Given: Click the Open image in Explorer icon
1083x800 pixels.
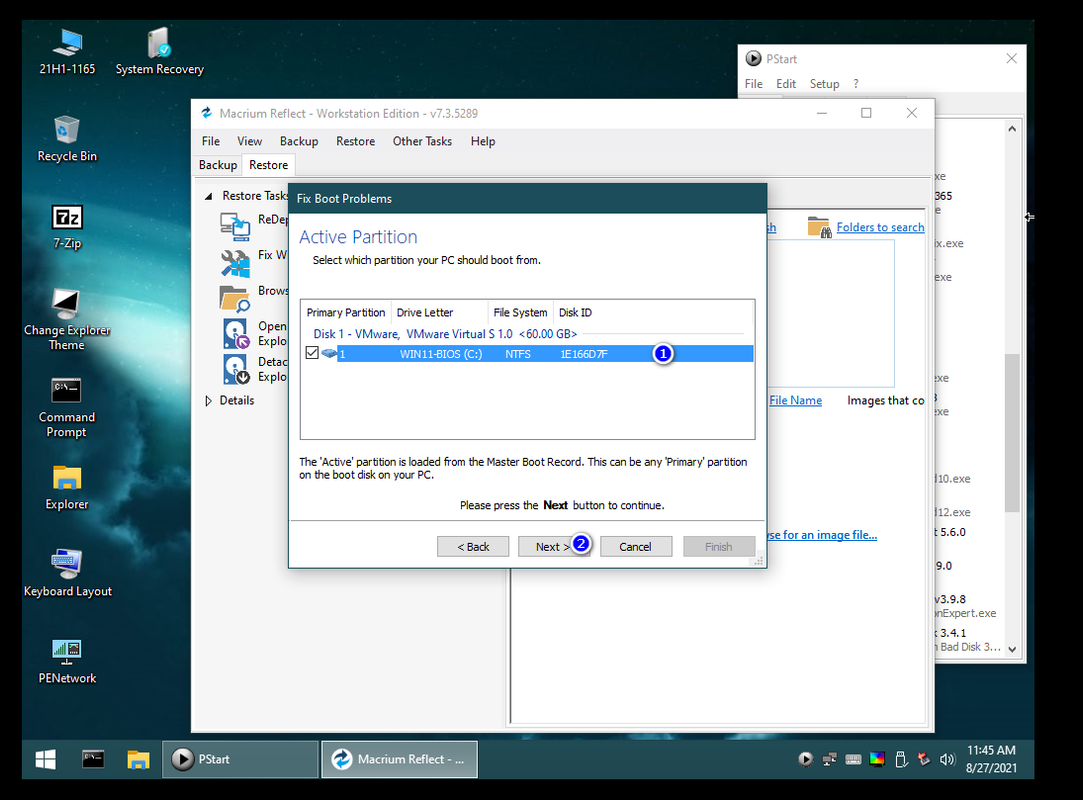Looking at the screenshot, I should (x=236, y=333).
